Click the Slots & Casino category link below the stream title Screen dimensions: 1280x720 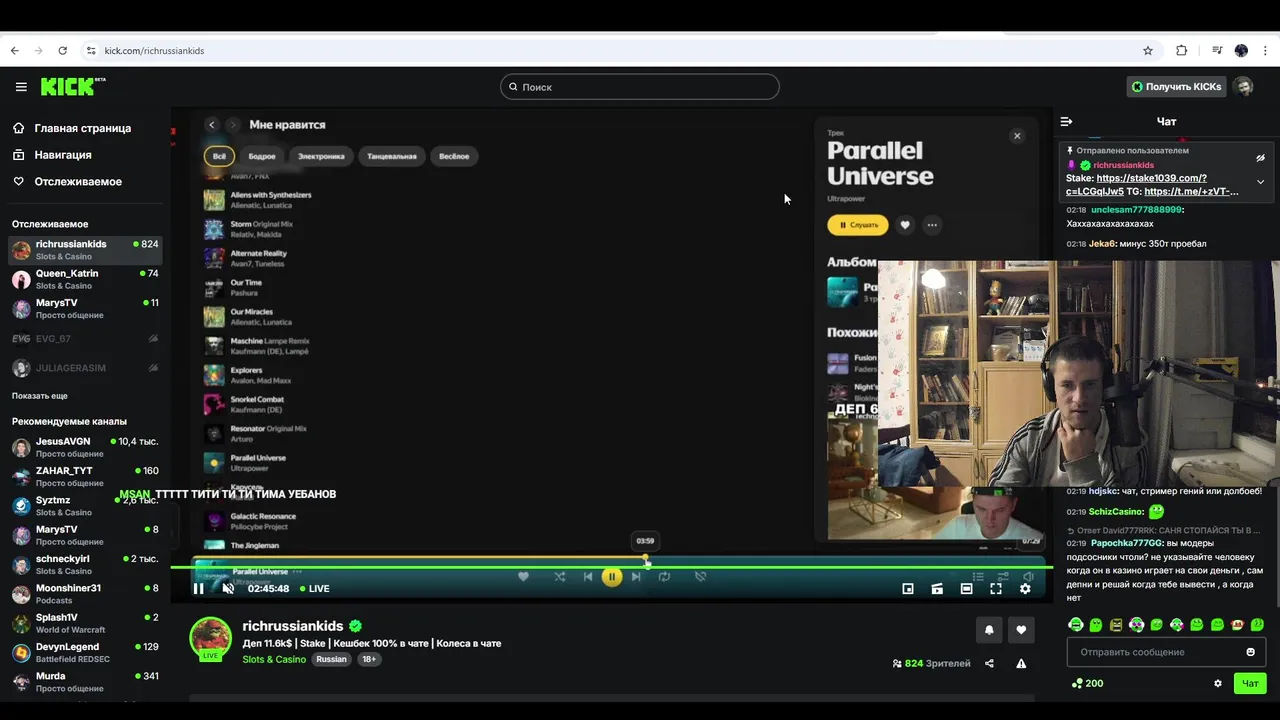coord(274,660)
